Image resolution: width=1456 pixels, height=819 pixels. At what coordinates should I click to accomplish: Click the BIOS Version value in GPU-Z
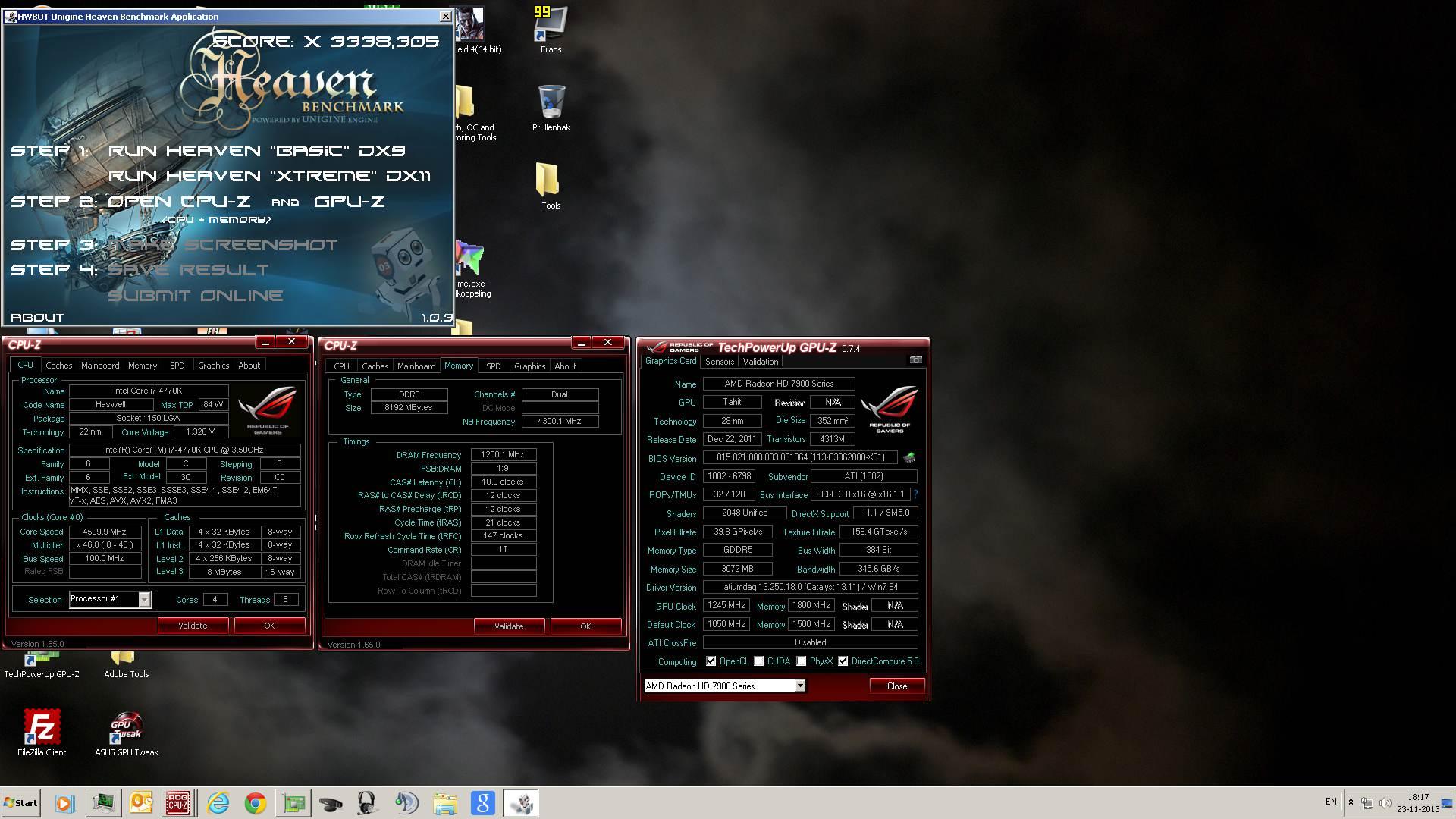(800, 458)
